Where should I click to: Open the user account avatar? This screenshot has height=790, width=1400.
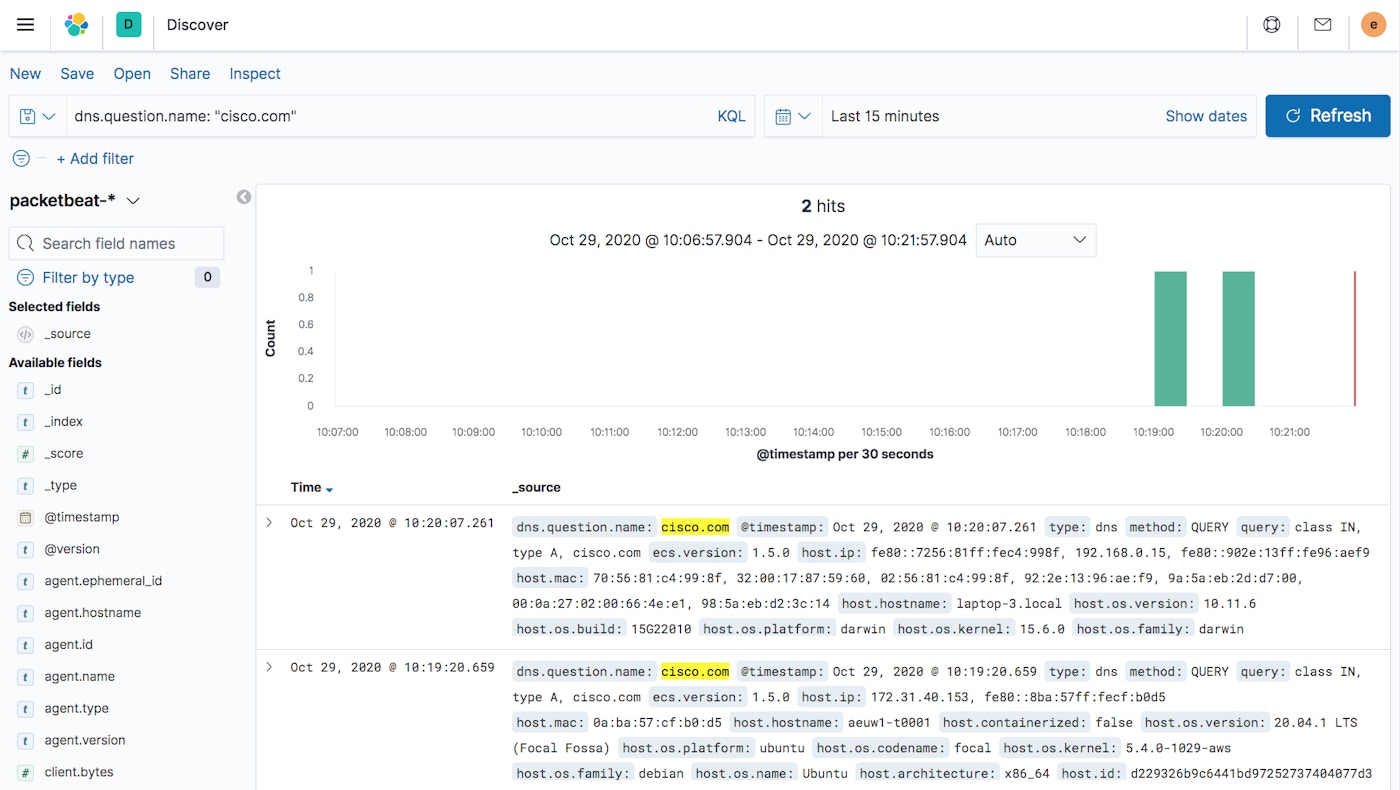1373,25
